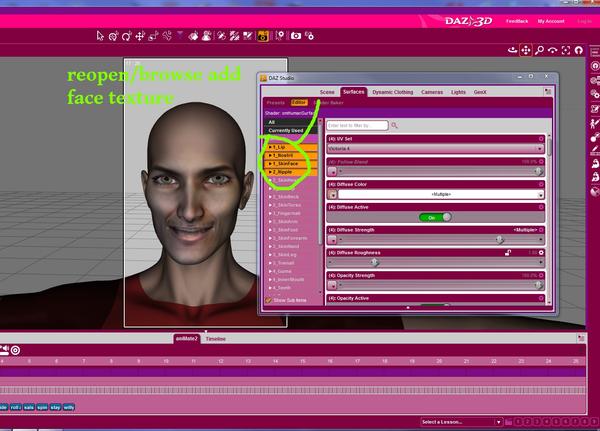This screenshot has height=431, width=600.
Task: Open the Timeline tab
Action: coord(216,339)
